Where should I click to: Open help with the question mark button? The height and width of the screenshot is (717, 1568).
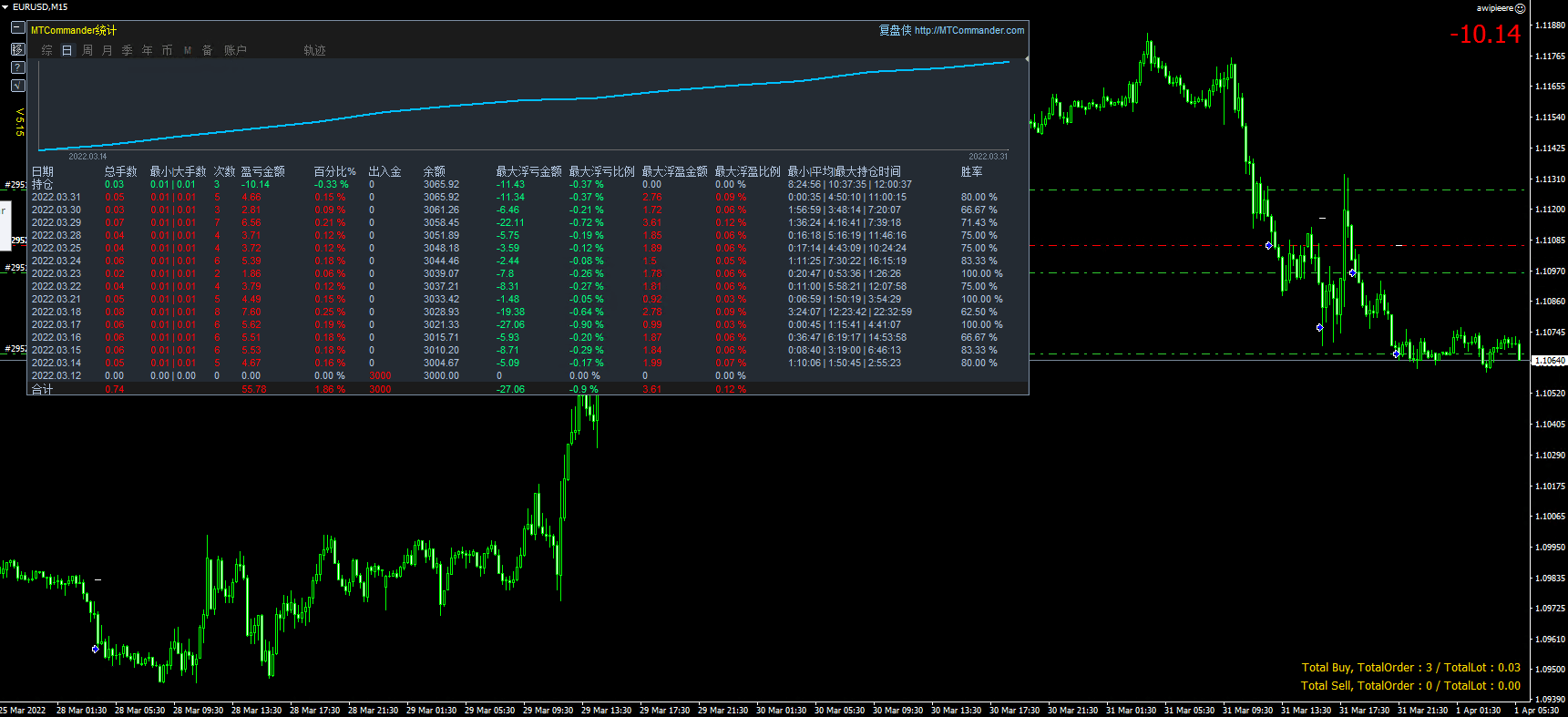[18, 67]
